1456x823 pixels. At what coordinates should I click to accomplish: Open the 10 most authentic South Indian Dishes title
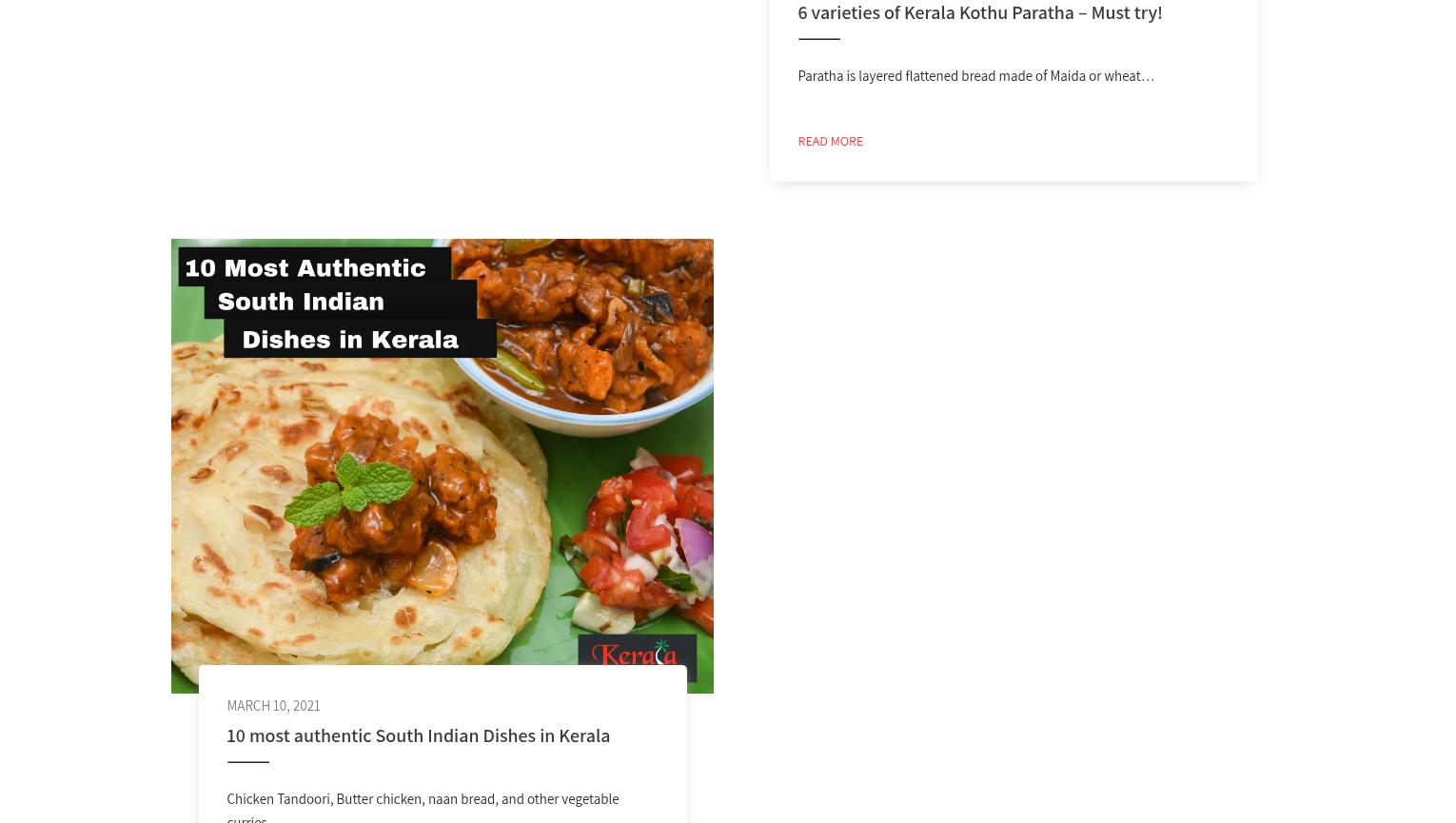coord(418,735)
